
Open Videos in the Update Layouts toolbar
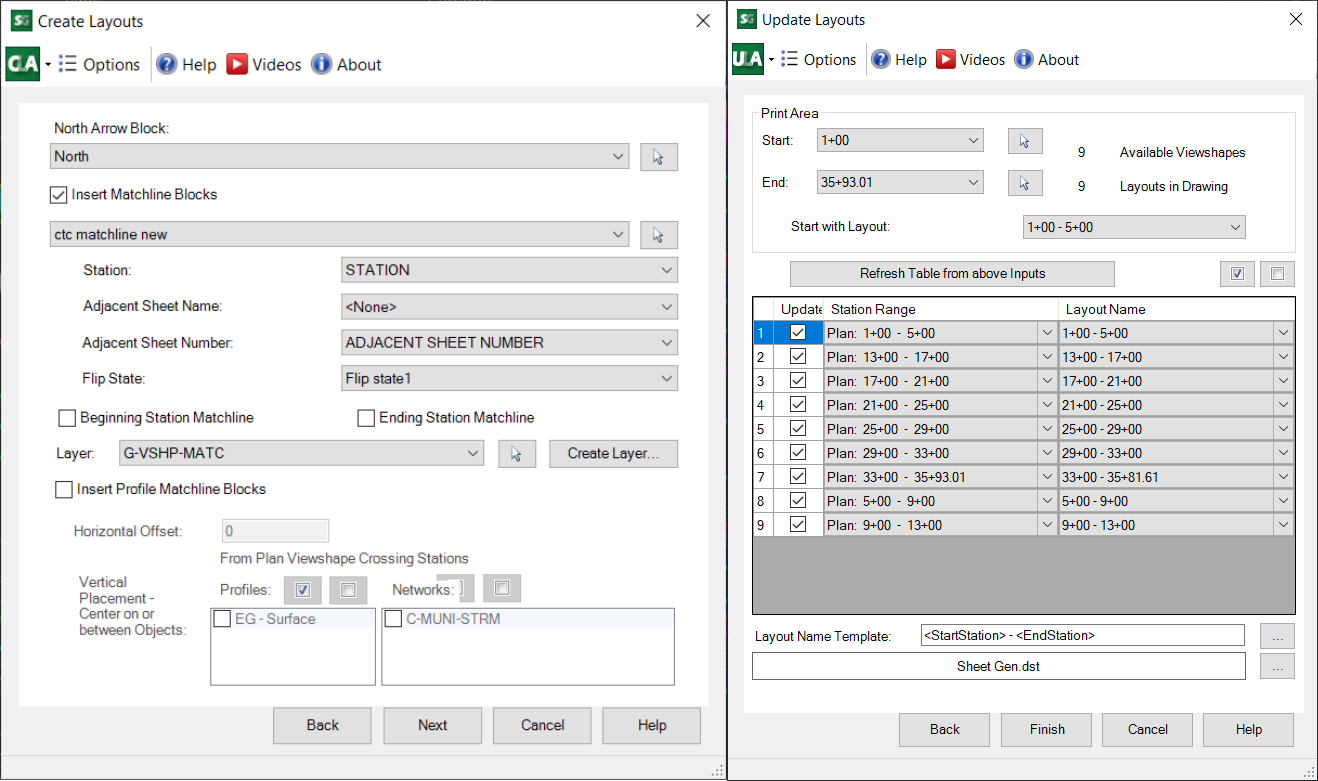(970, 60)
